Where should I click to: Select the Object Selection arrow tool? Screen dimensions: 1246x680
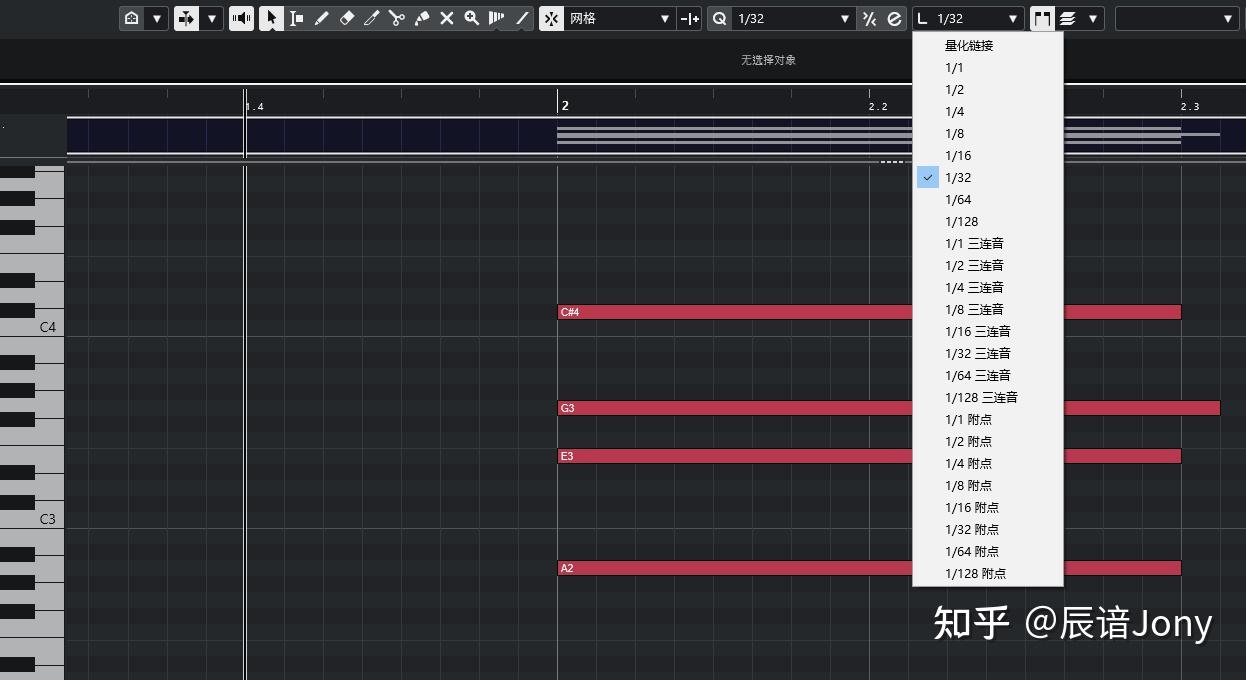pos(272,18)
